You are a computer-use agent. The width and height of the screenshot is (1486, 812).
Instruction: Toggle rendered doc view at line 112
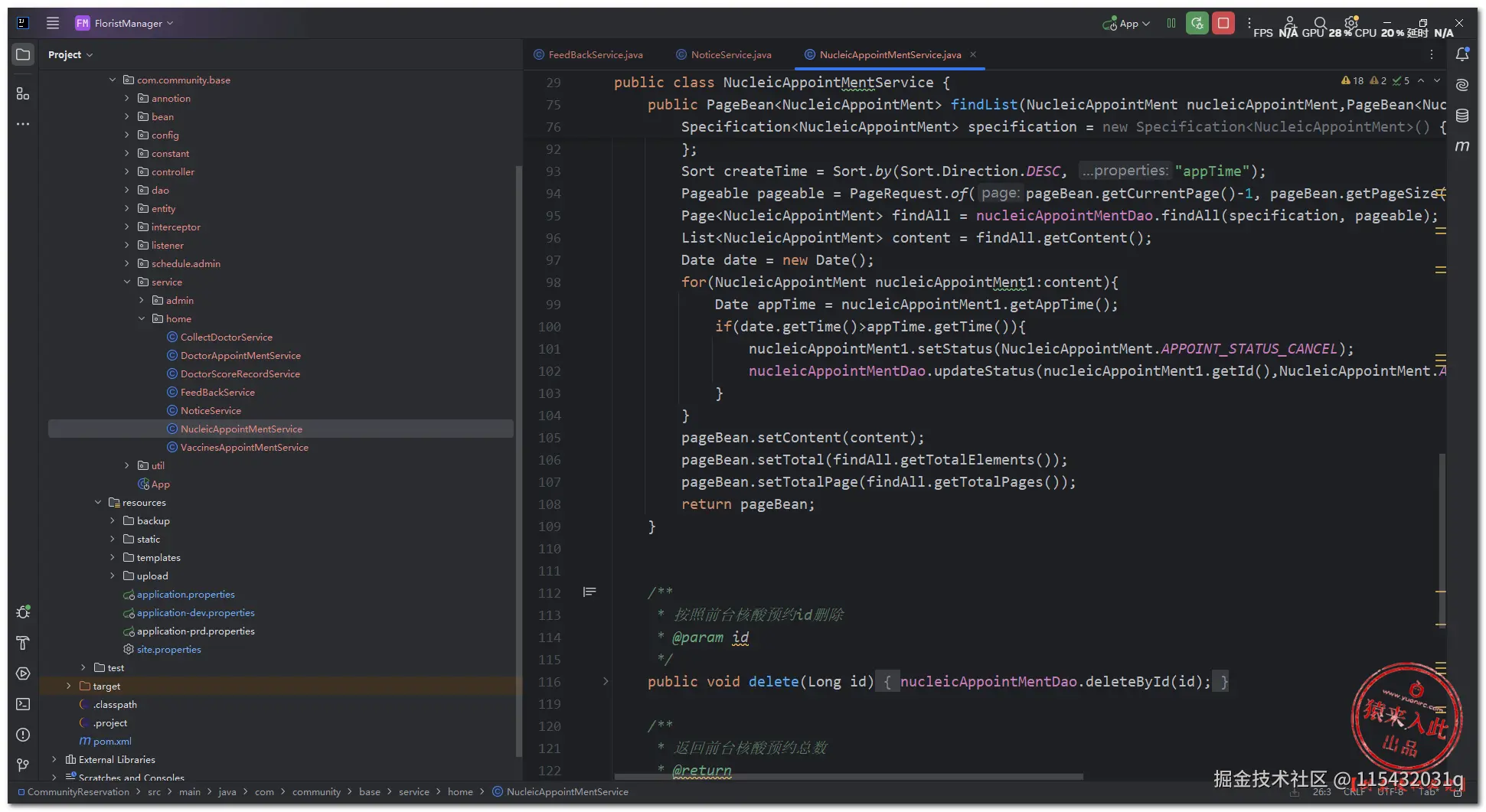pyautogui.click(x=590, y=592)
